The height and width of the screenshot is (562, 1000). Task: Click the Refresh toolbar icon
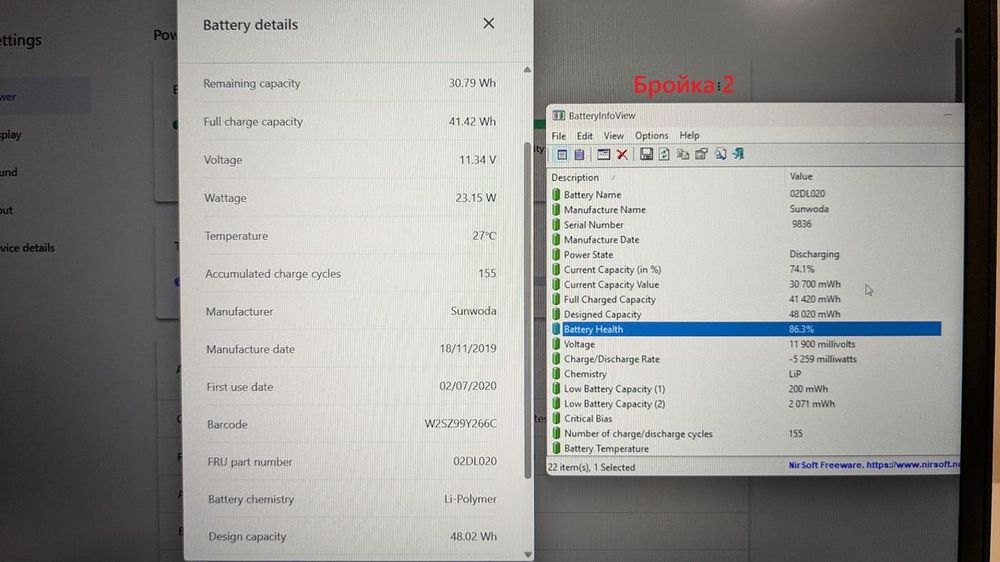[664, 154]
